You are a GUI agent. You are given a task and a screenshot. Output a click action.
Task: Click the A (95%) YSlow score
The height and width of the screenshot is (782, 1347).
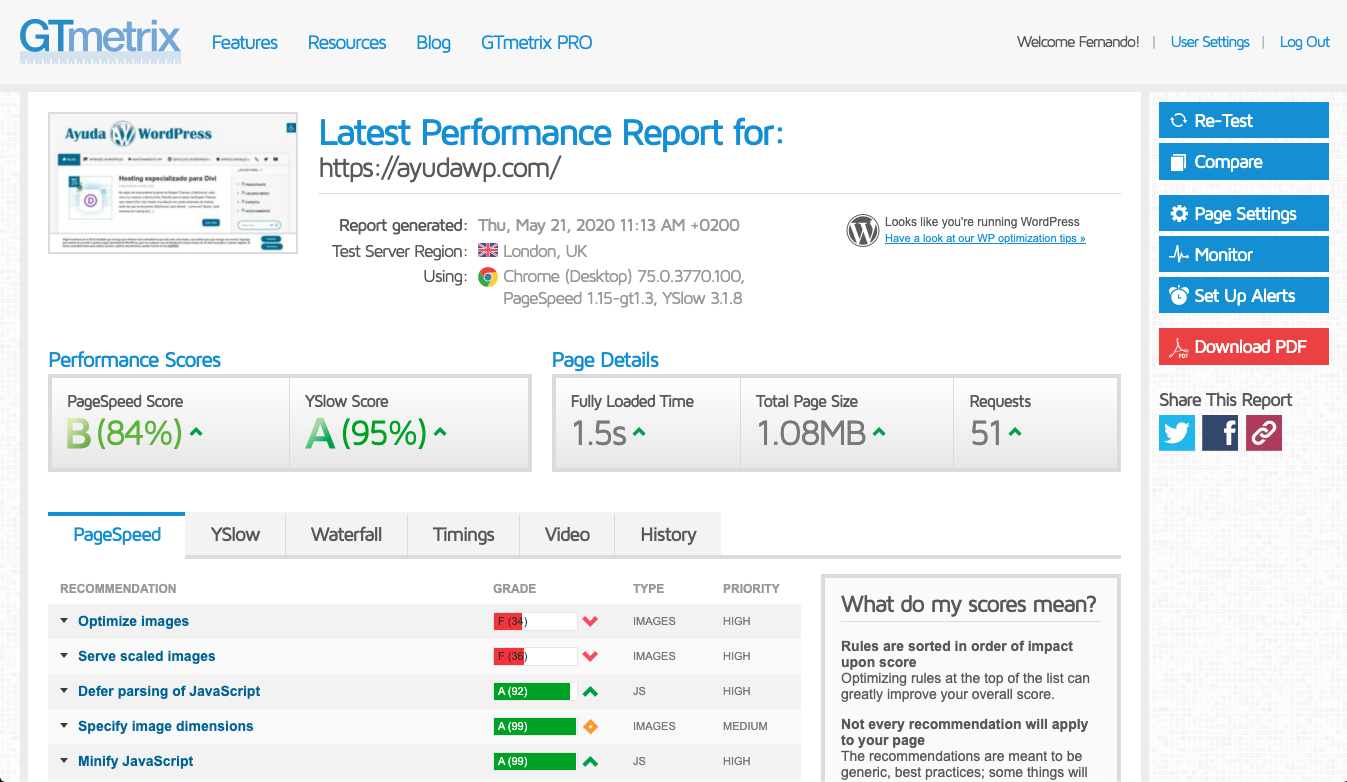tap(366, 433)
